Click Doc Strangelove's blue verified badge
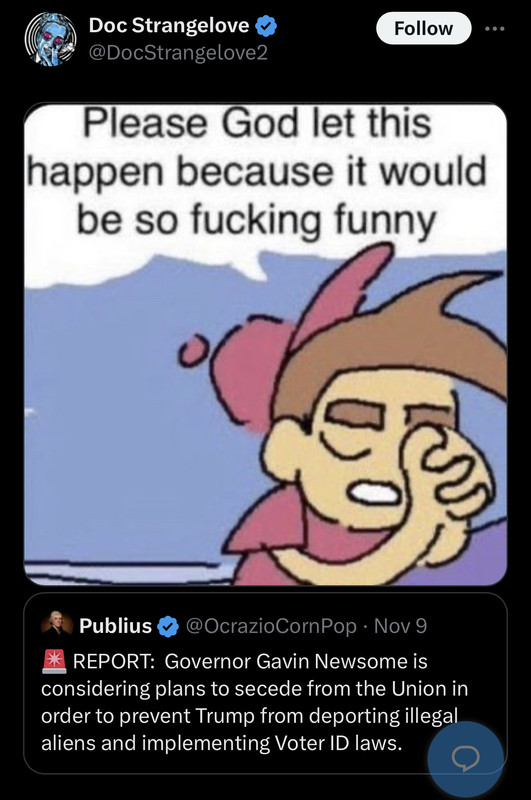The width and height of the screenshot is (531, 800). tap(266, 26)
